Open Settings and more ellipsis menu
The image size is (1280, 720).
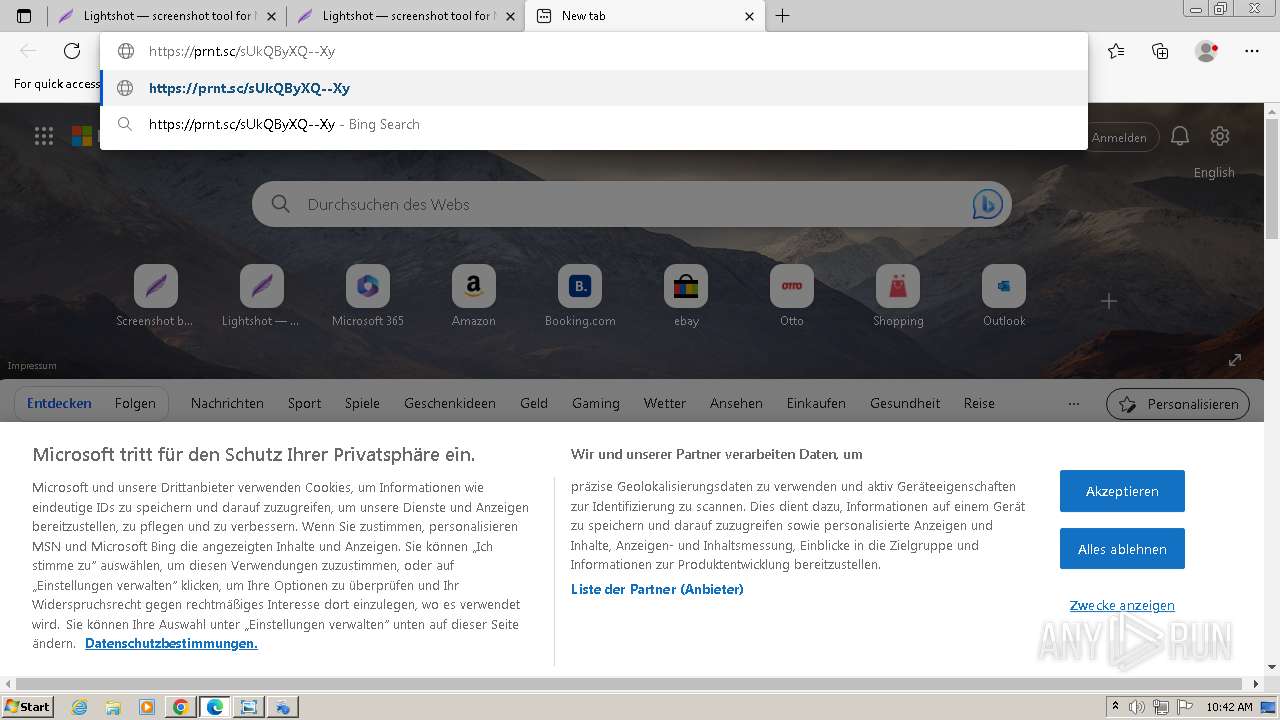pos(1252,51)
